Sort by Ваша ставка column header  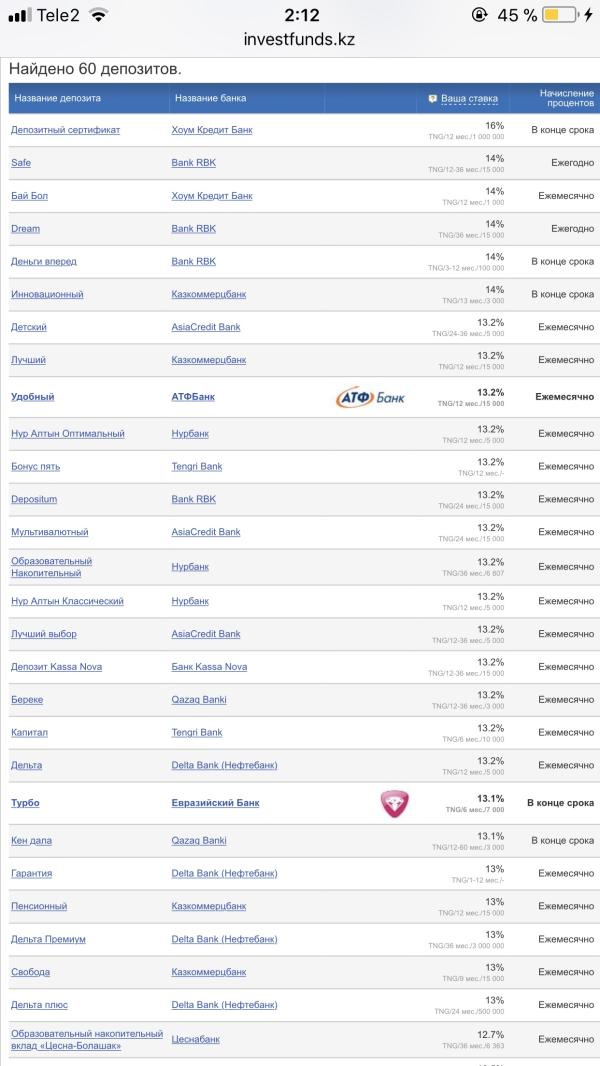pyautogui.click(x=470, y=99)
